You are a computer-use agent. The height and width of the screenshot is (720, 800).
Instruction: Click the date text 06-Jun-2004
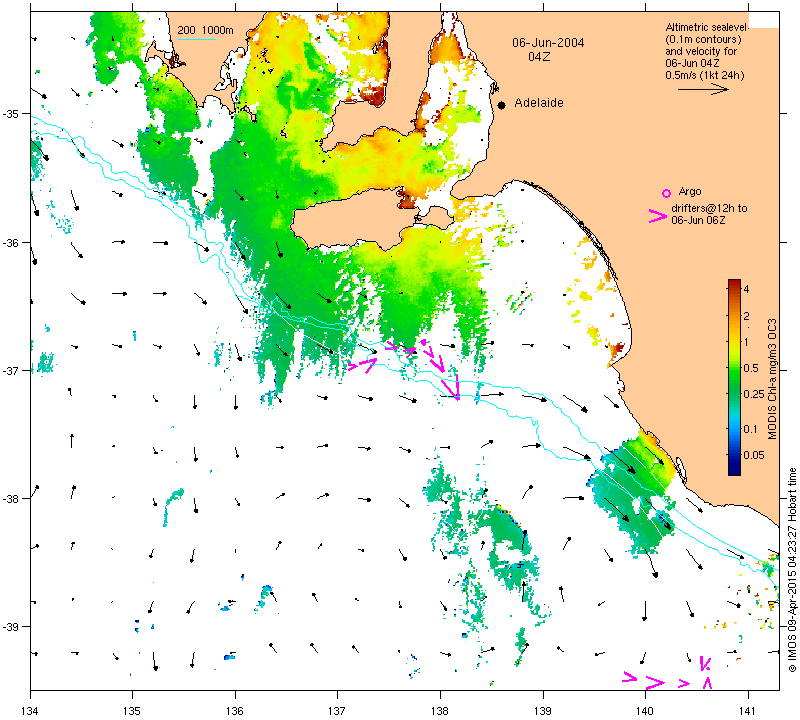(x=548, y=43)
